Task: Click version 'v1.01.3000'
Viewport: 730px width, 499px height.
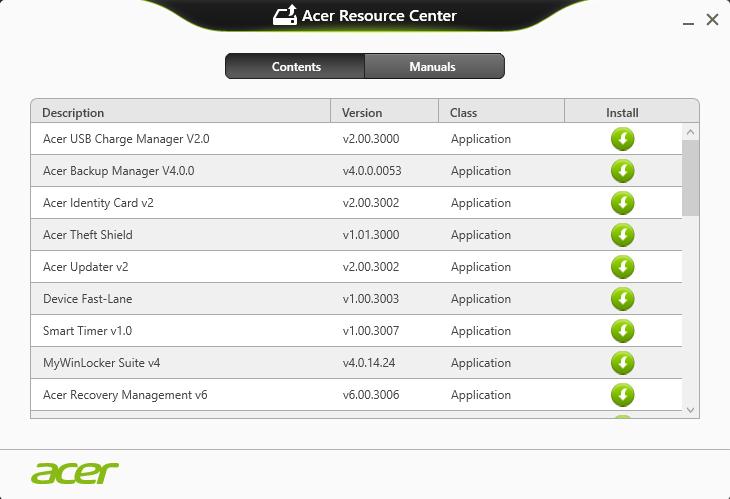Action: coord(371,235)
